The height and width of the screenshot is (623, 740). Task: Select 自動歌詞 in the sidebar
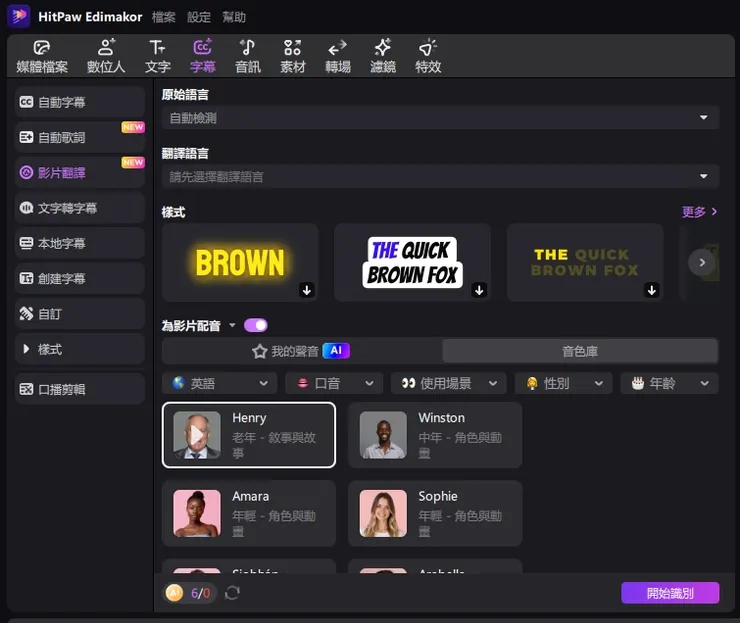click(79, 137)
